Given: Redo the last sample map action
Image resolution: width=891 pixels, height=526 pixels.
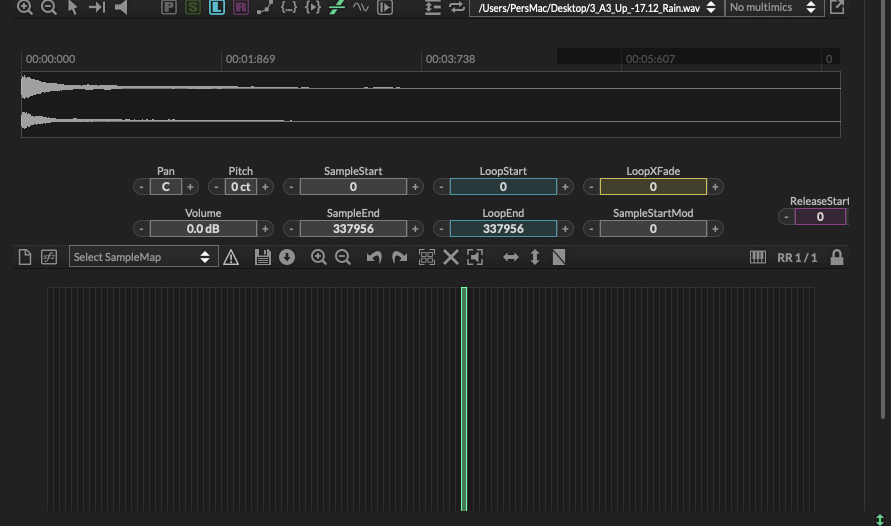Looking at the screenshot, I should pos(399,257).
